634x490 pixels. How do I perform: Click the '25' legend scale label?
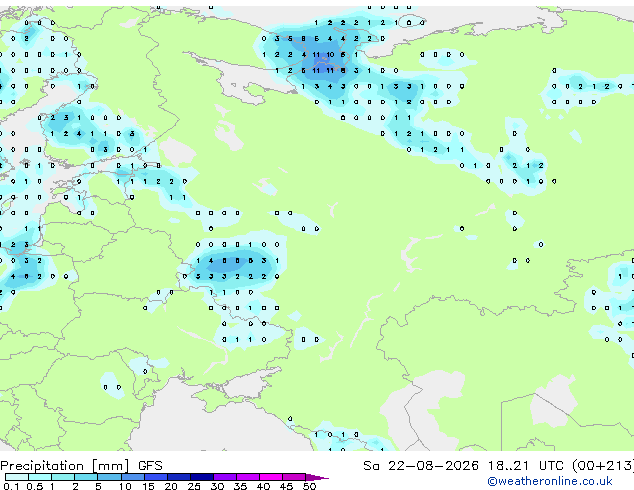click(194, 486)
